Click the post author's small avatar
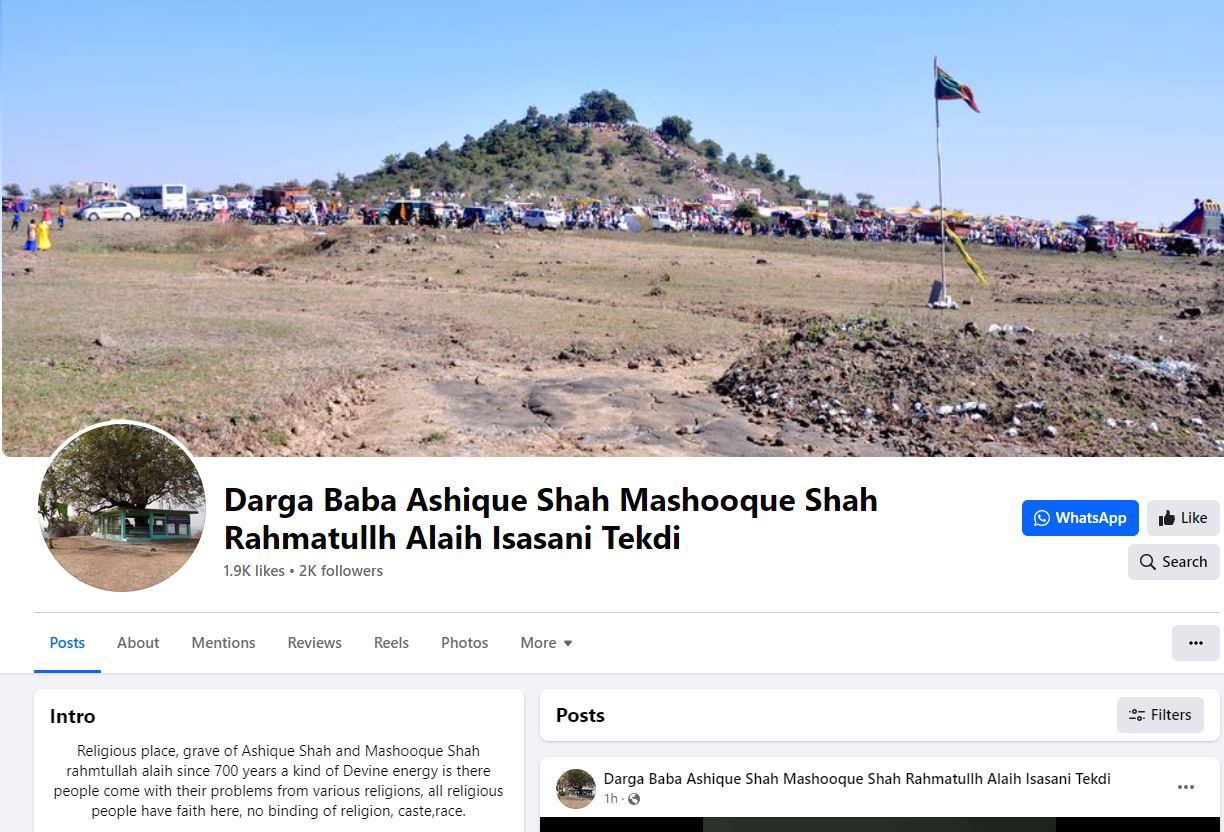Screen dimensions: 1224x832 (x=576, y=788)
